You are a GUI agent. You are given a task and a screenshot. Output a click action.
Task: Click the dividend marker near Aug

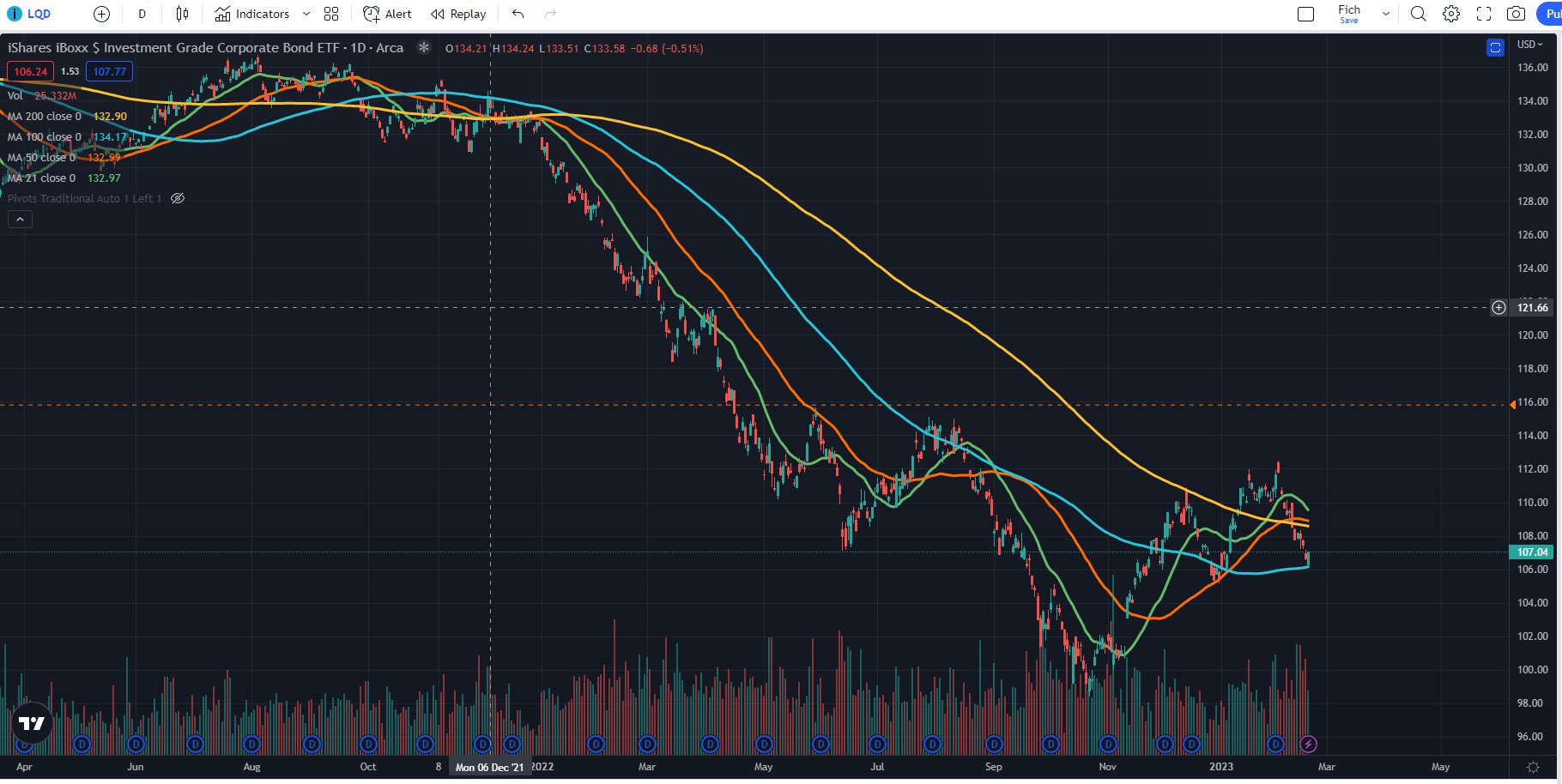(x=251, y=744)
